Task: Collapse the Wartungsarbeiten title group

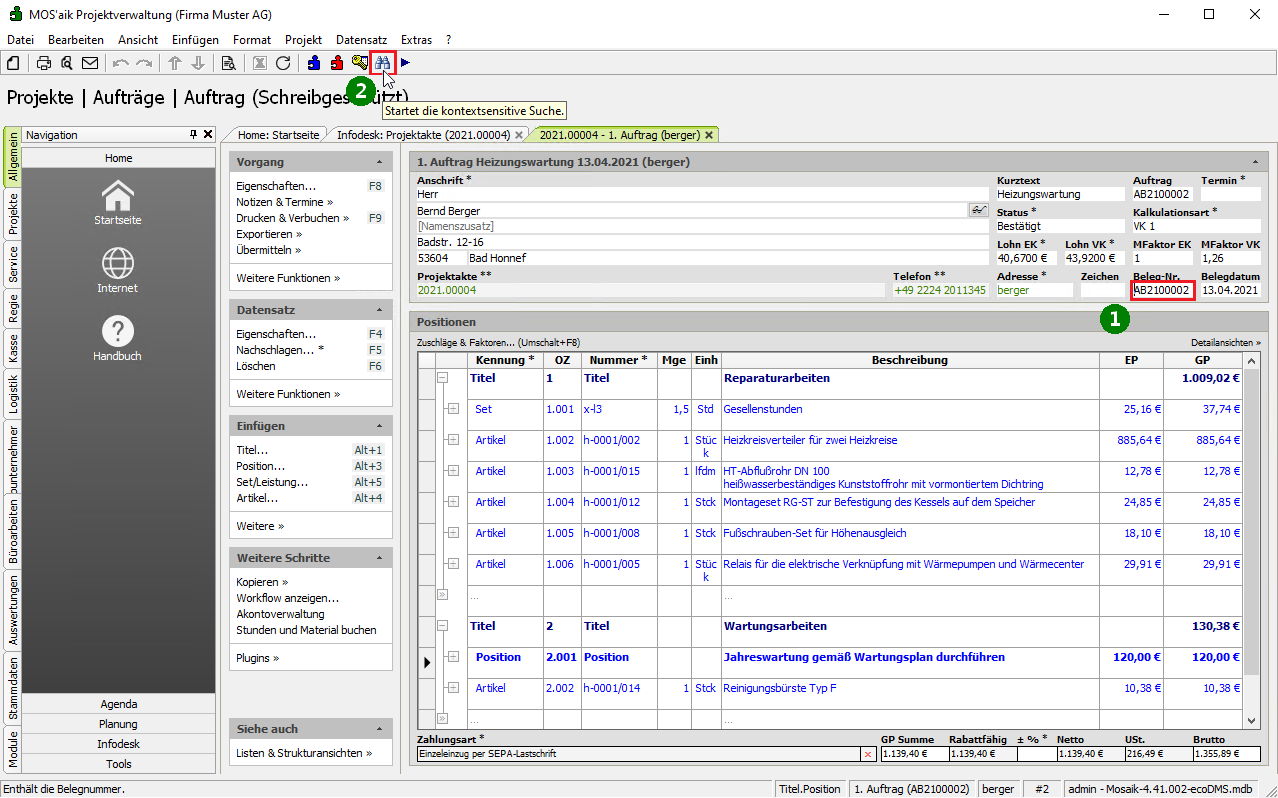Action: pyautogui.click(x=442, y=626)
